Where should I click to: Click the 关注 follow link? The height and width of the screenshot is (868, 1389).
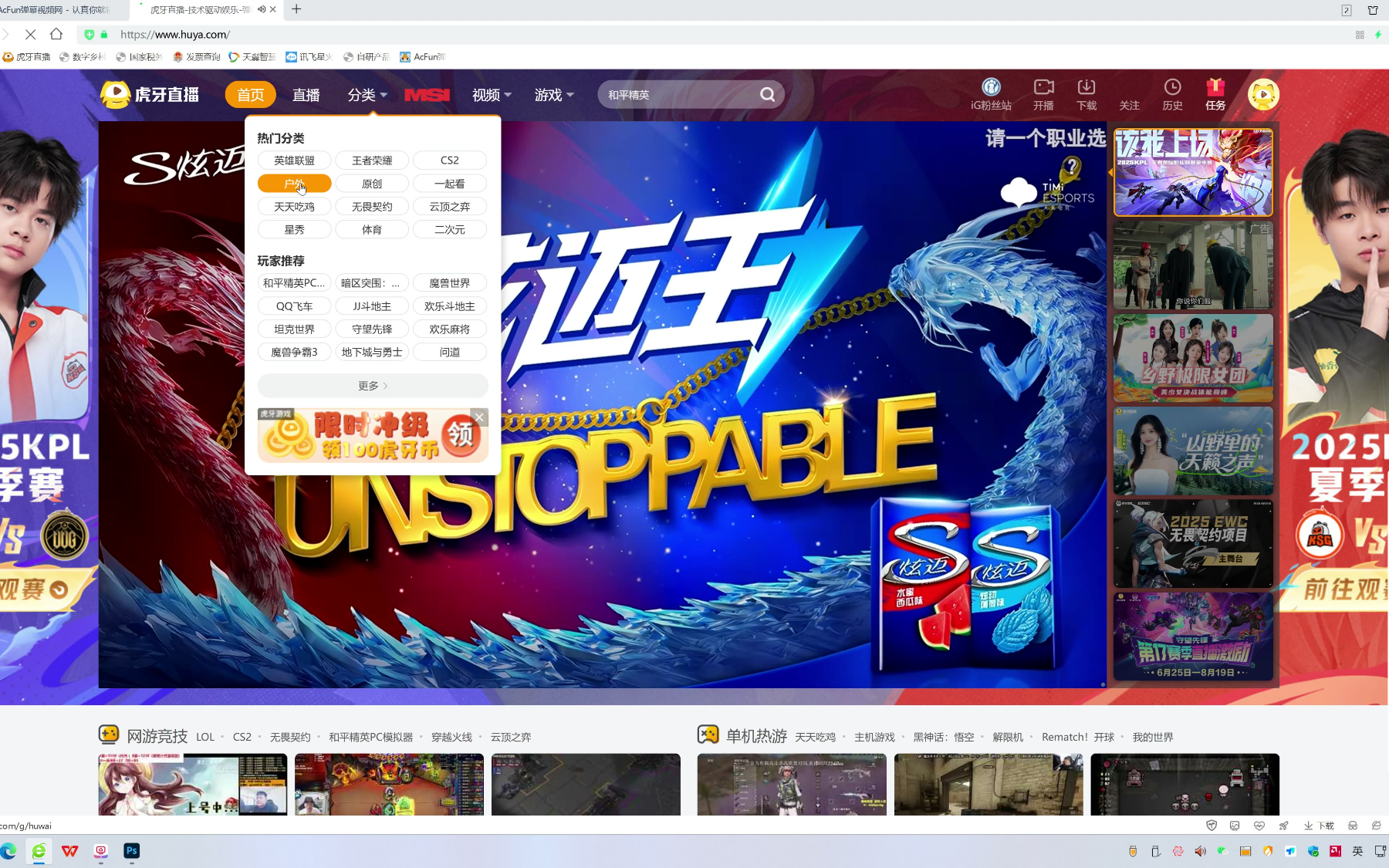coord(1130,106)
